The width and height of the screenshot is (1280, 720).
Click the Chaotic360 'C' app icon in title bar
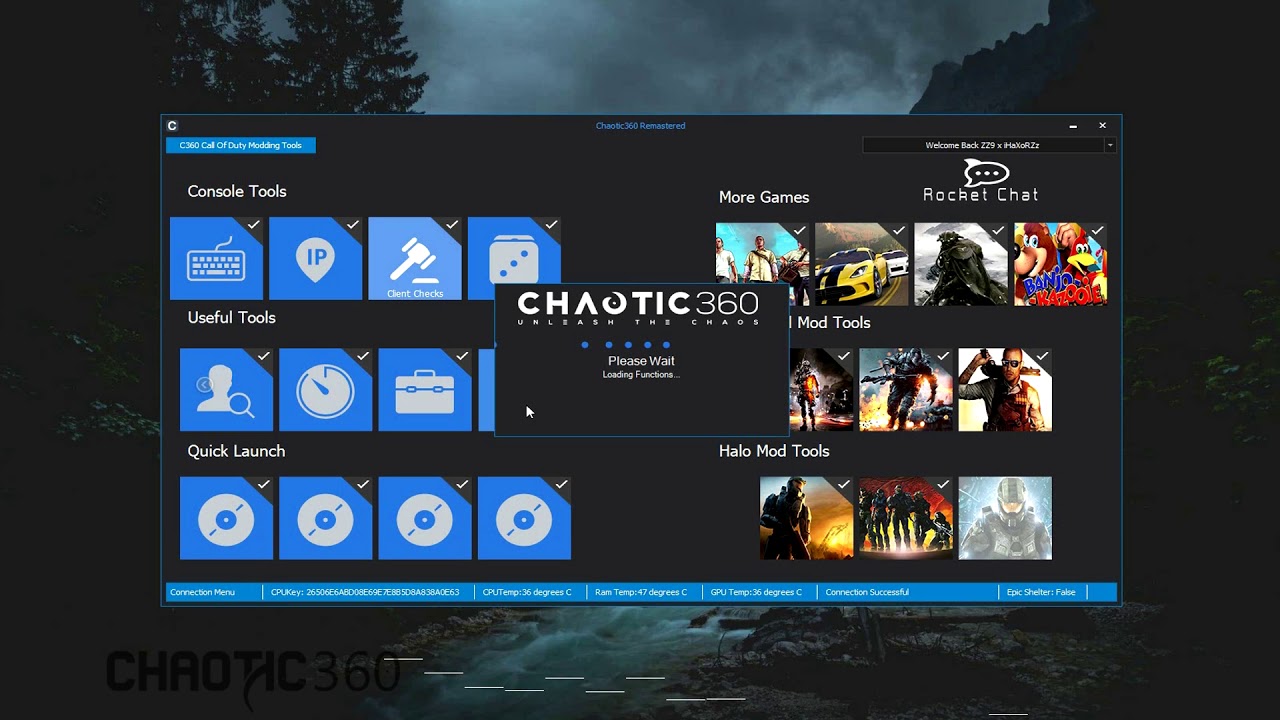point(172,126)
